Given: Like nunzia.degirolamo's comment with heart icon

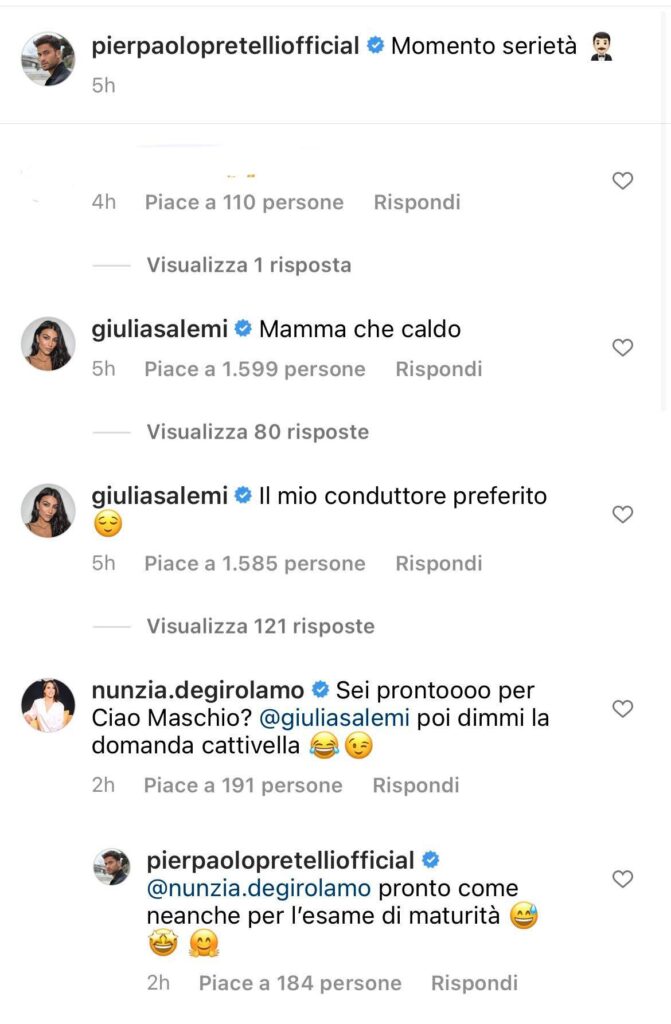Looking at the screenshot, I should tap(623, 709).
